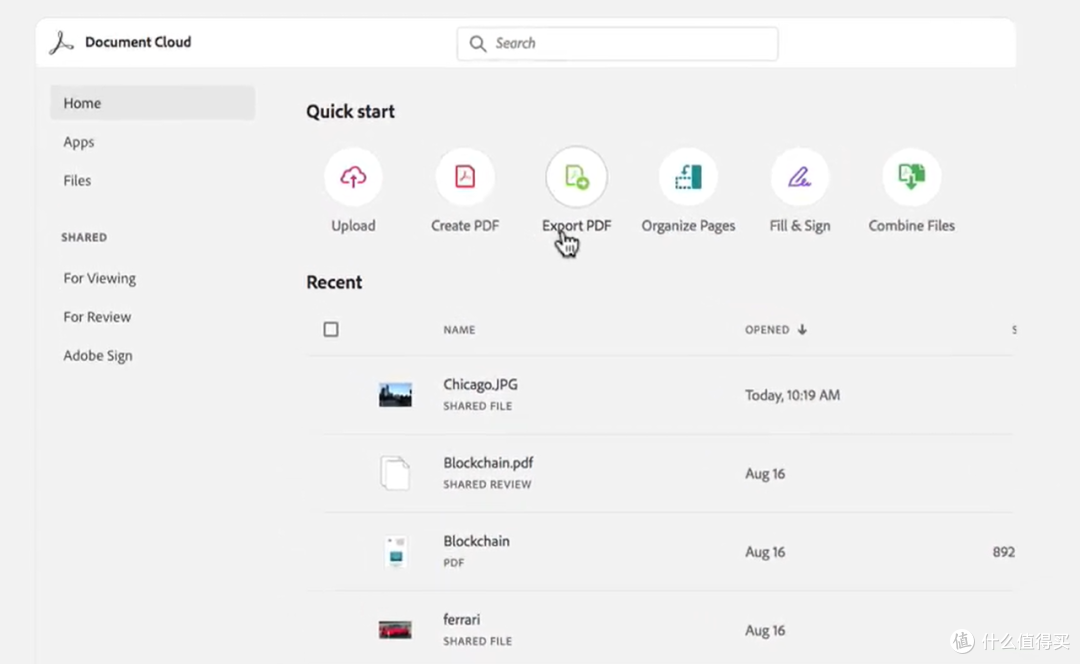Open the ferrari shared file thumbnail
The image size is (1080, 664).
click(395, 630)
